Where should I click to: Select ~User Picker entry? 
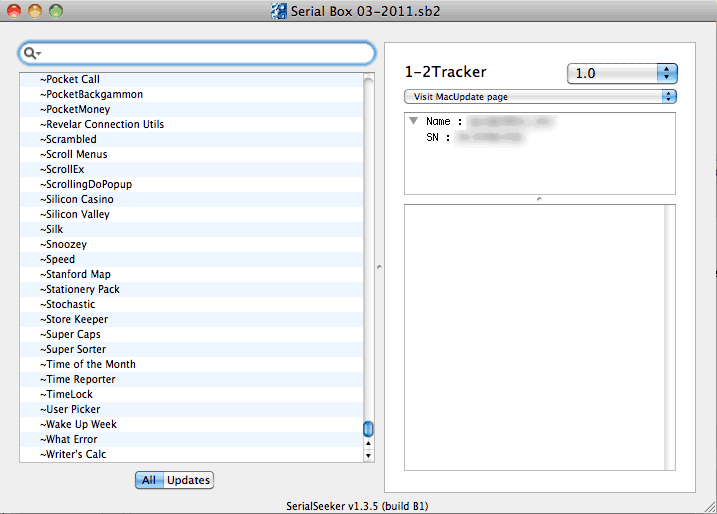pos(192,409)
